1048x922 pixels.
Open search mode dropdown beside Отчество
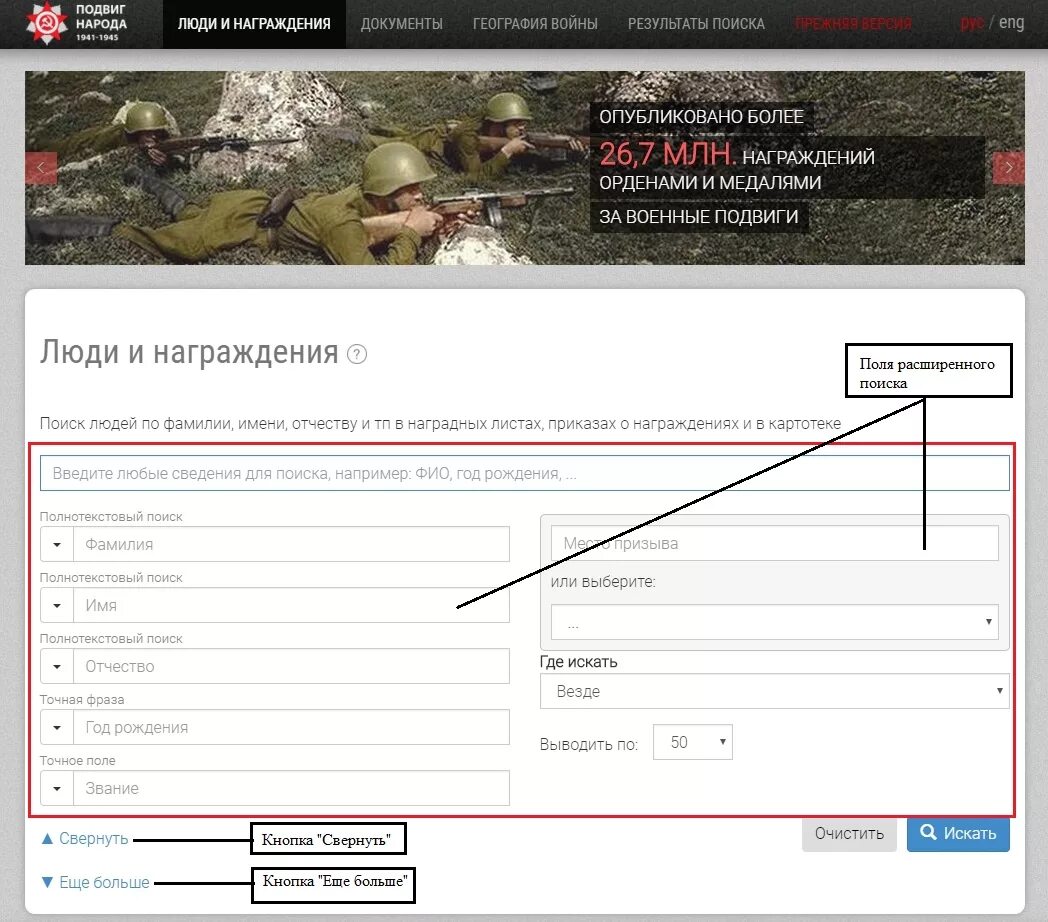pos(57,666)
